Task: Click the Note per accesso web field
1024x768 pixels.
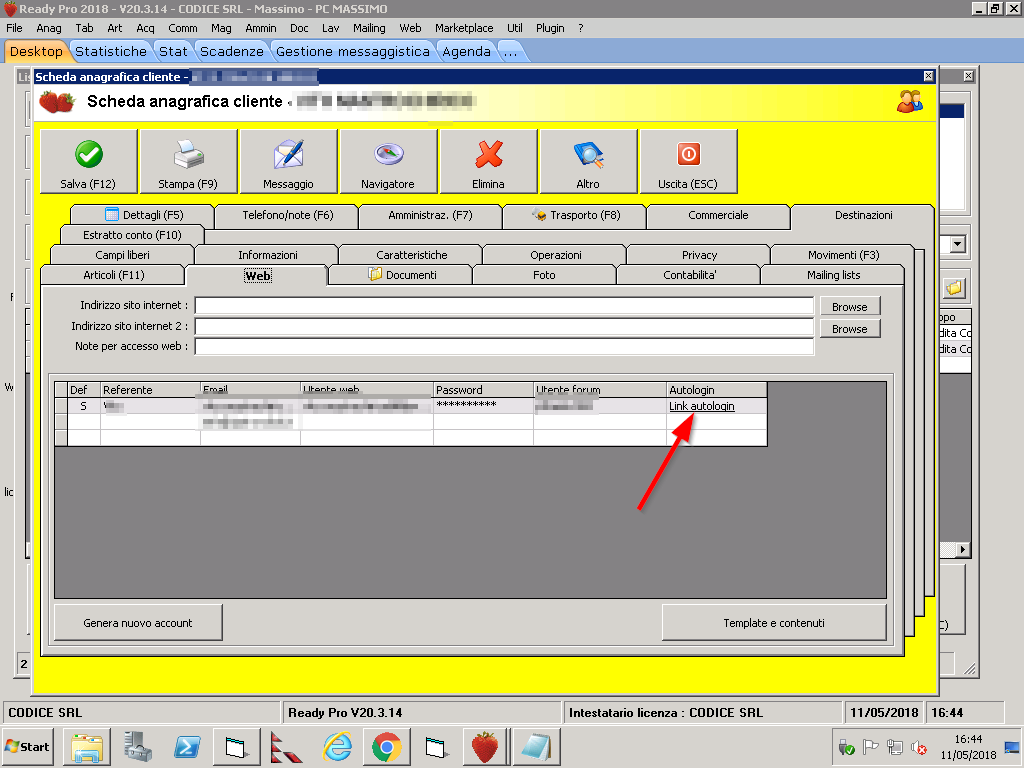Action: pyautogui.click(x=504, y=346)
